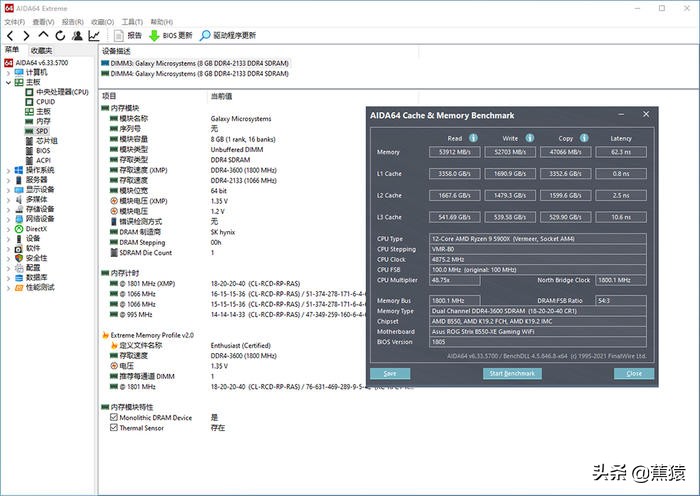Open the 报告(R) menu
Image resolution: width=700 pixels, height=496 pixels.
click(x=73, y=22)
